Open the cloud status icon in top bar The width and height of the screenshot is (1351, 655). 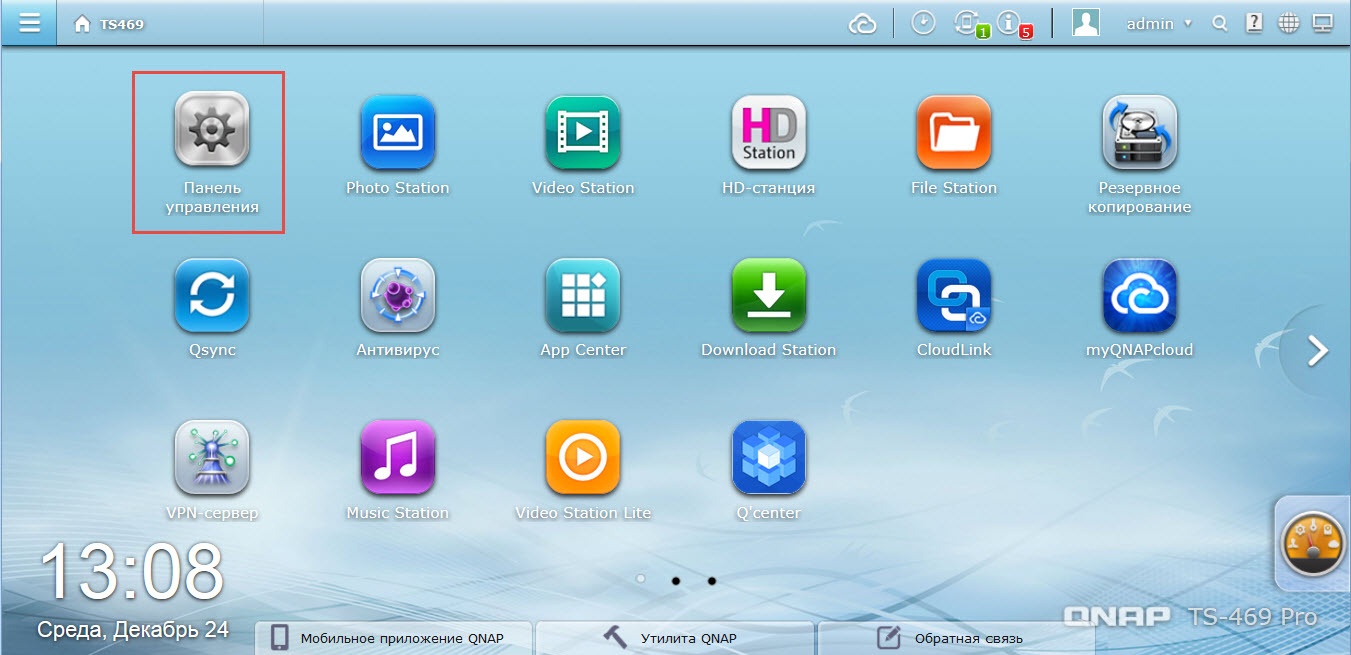(x=862, y=24)
